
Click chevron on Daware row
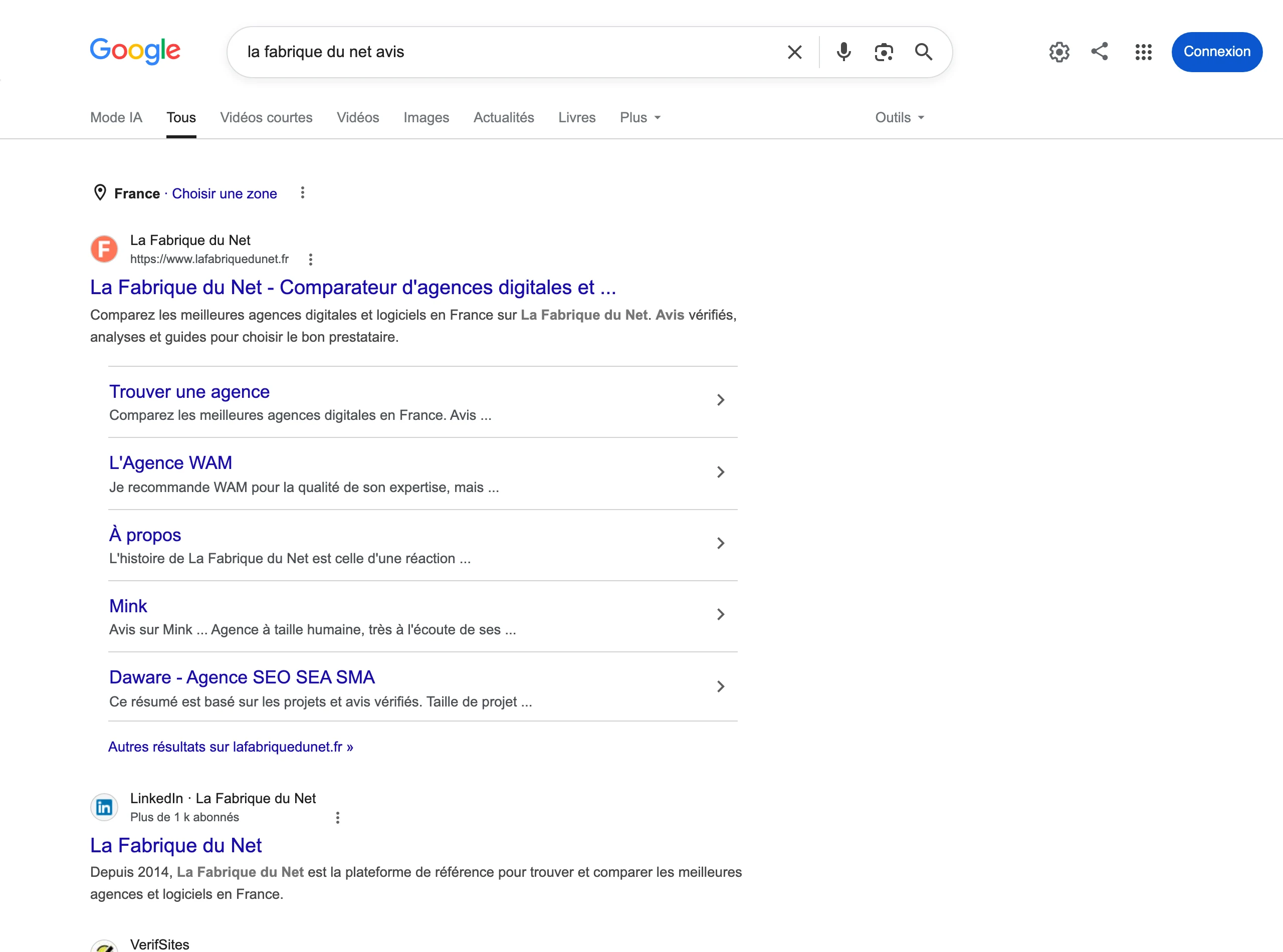pos(721,686)
